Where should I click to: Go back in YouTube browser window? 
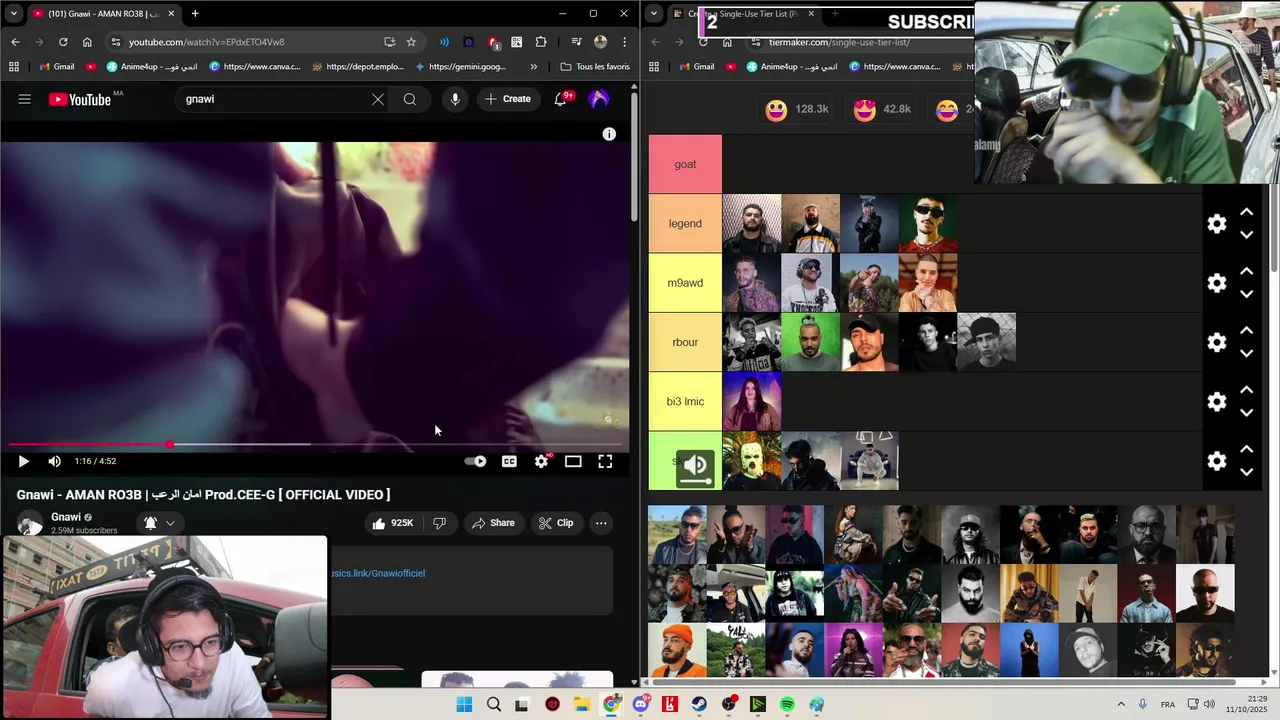pos(15,42)
